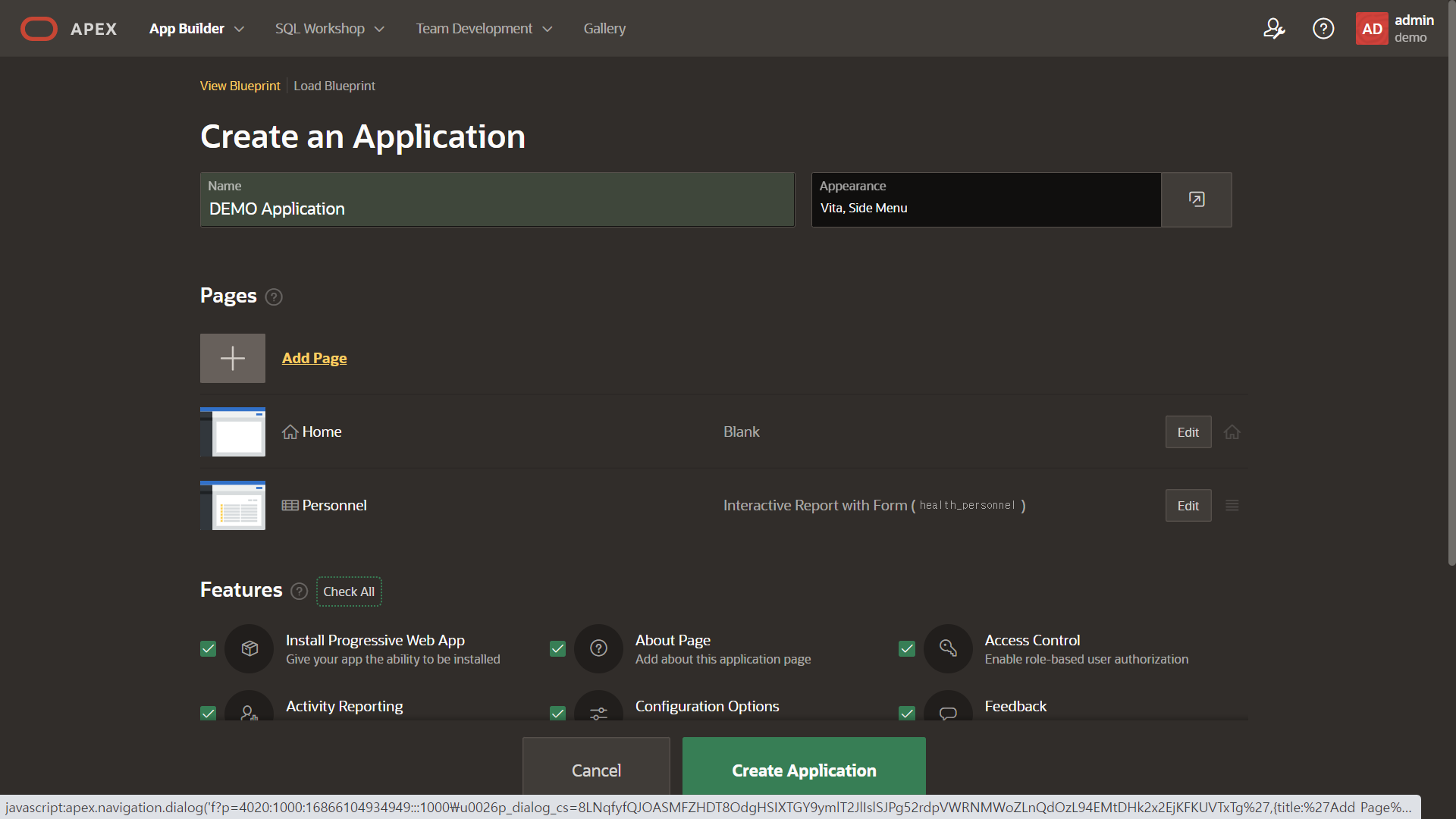Expand the Team Development dropdown arrow

[547, 29]
